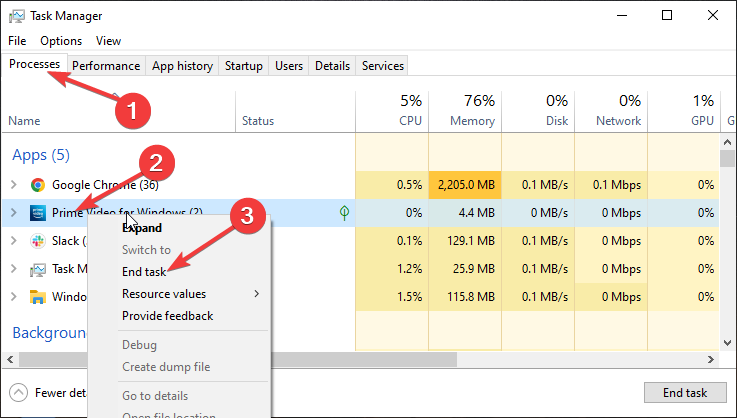
Task: Expand the Slack process group
Action: coord(13,241)
